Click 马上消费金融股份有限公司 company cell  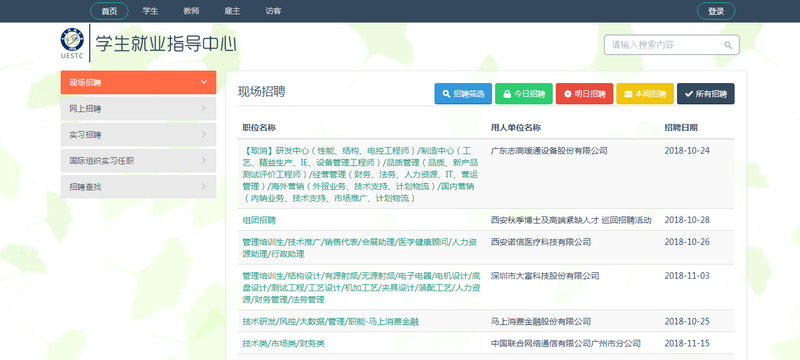541,322
